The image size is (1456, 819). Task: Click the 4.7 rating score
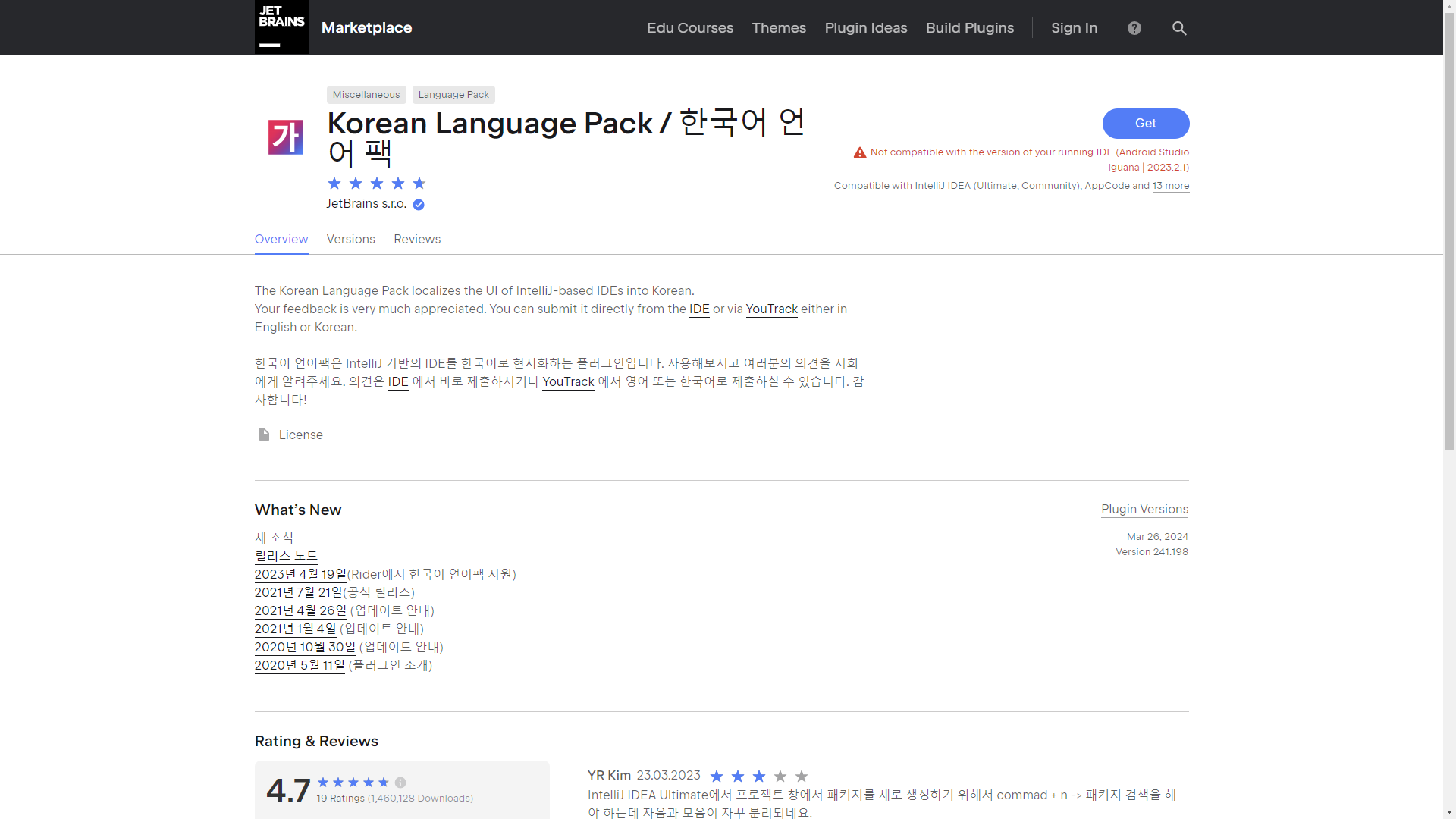coord(288,791)
